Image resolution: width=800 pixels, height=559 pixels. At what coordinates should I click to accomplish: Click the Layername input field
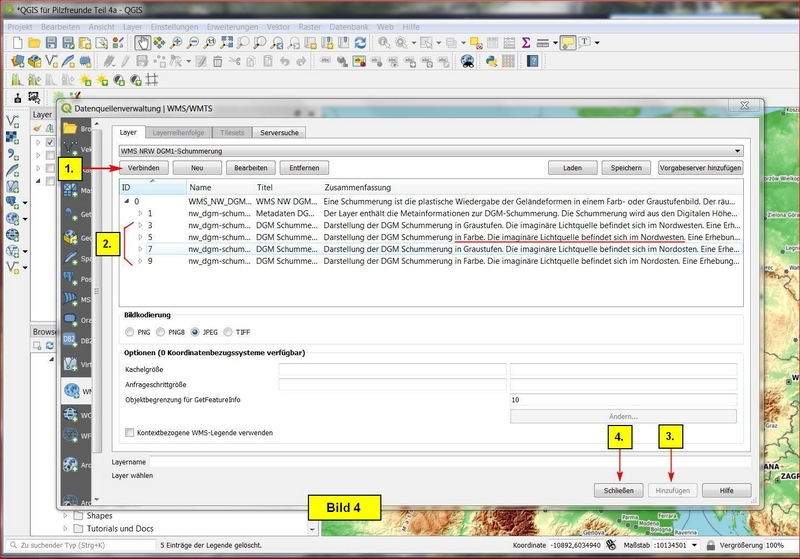[x=449, y=462]
